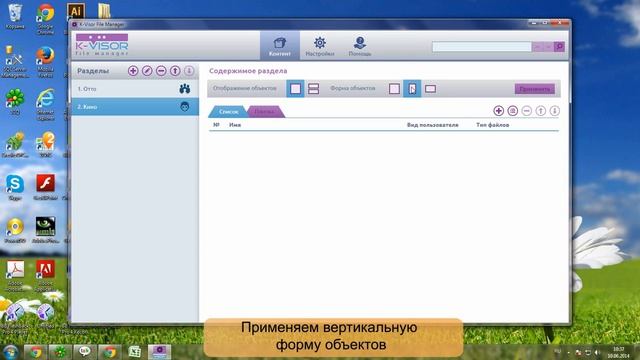Click the Имя column header
640x360 pixels.
(235, 125)
